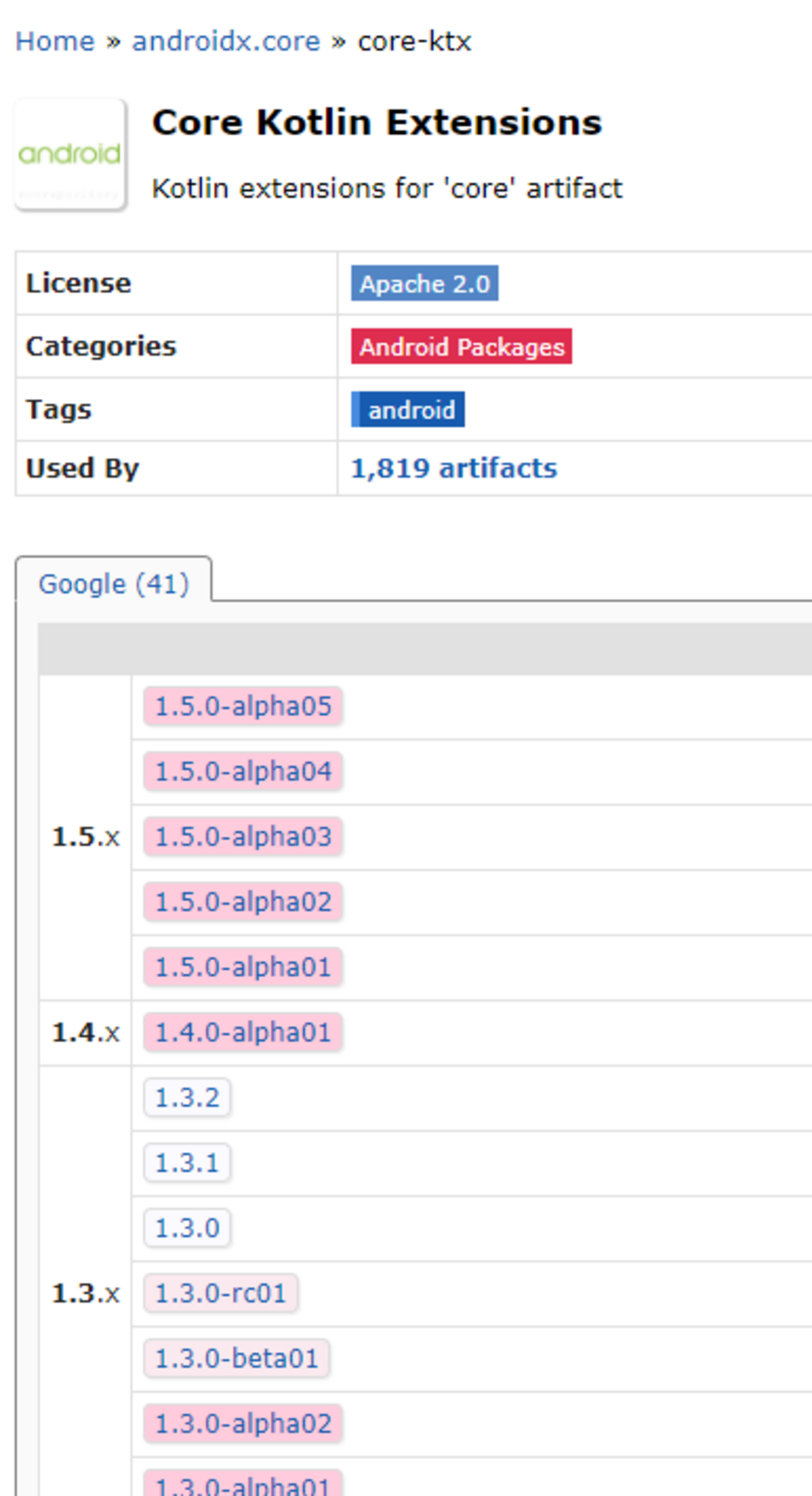The width and height of the screenshot is (812, 1496).
Task: Open version 1.5.0-alpha03
Action: click(243, 837)
